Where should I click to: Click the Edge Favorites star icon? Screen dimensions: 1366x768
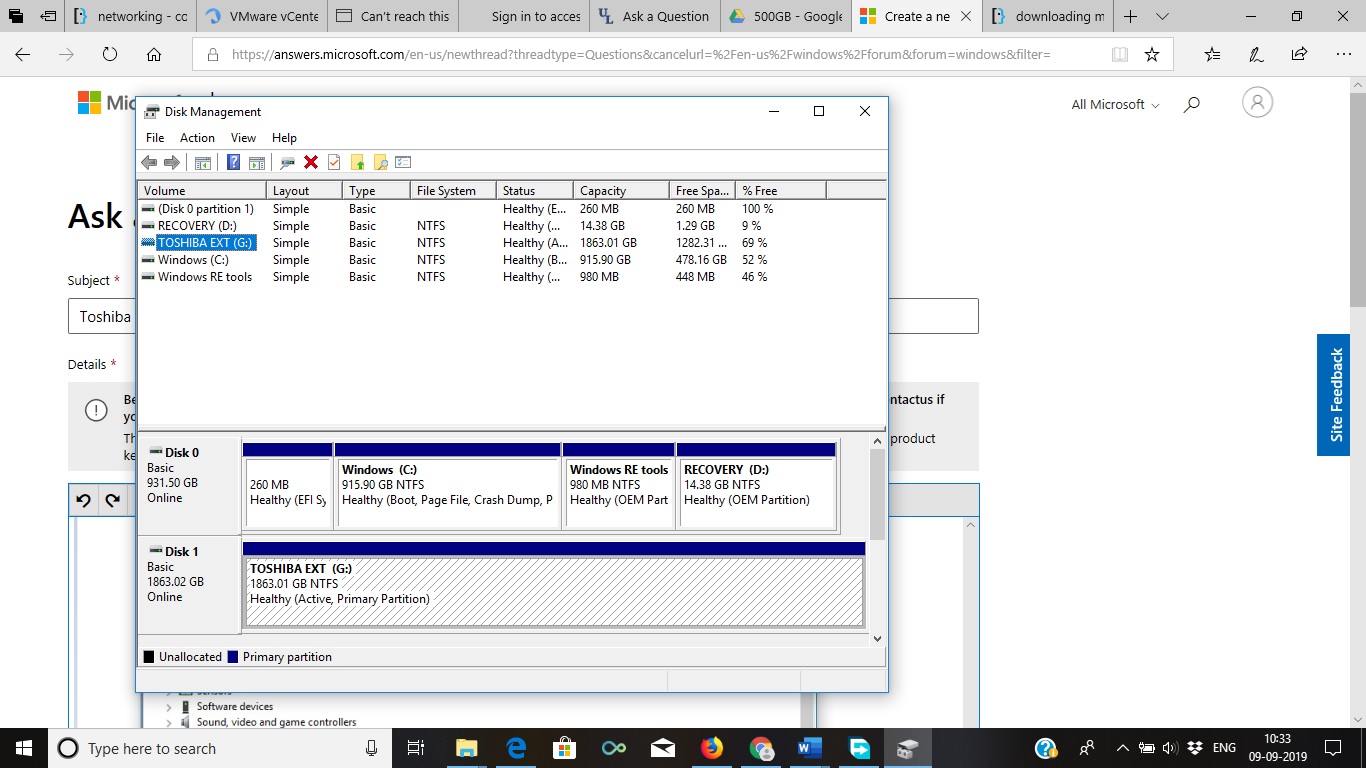coord(1152,55)
